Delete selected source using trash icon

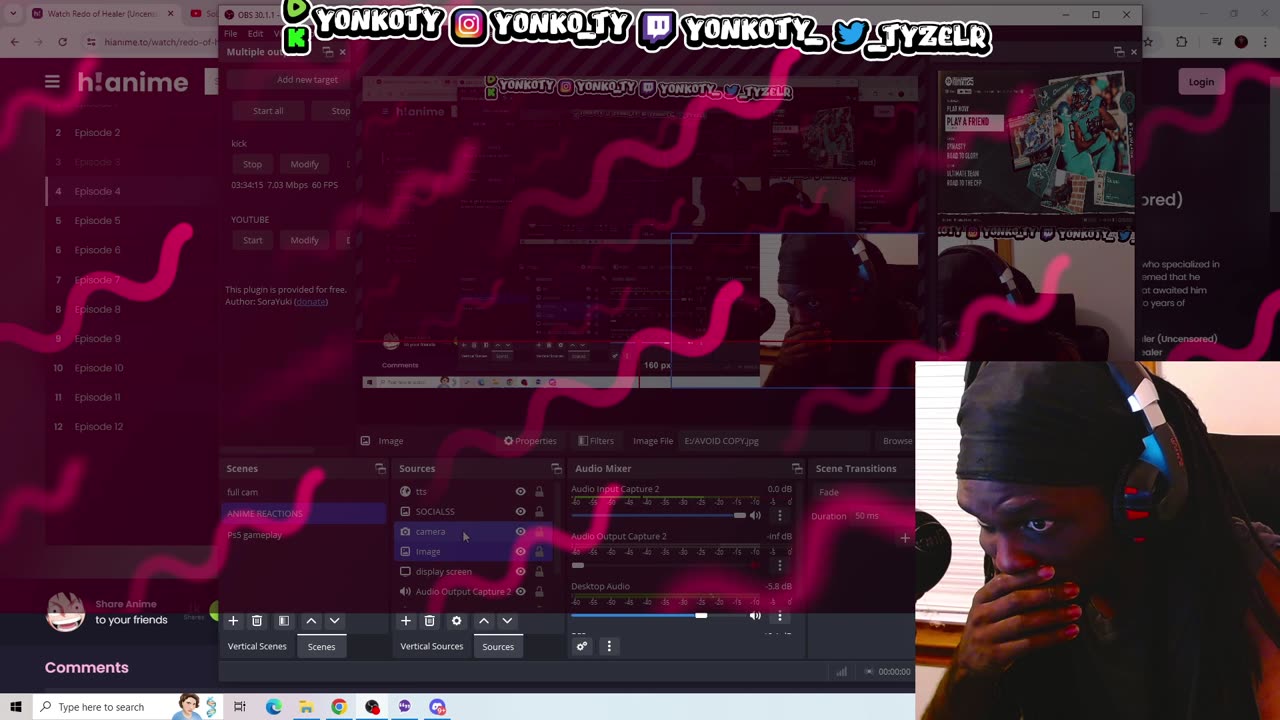(x=430, y=621)
